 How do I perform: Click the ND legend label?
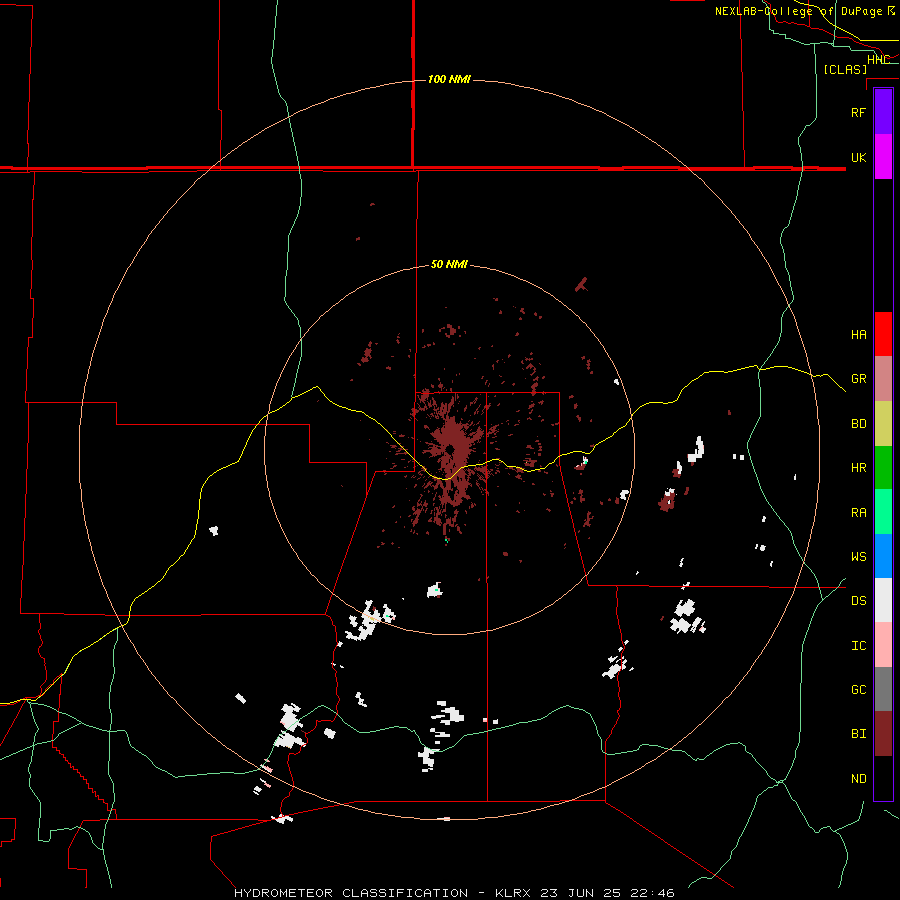tap(858, 779)
